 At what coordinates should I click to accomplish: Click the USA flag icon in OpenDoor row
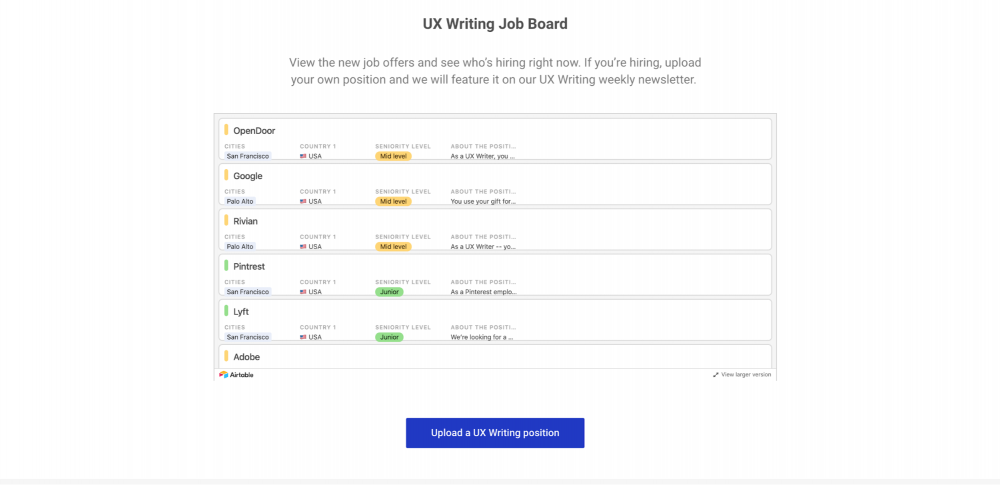[x=303, y=156]
